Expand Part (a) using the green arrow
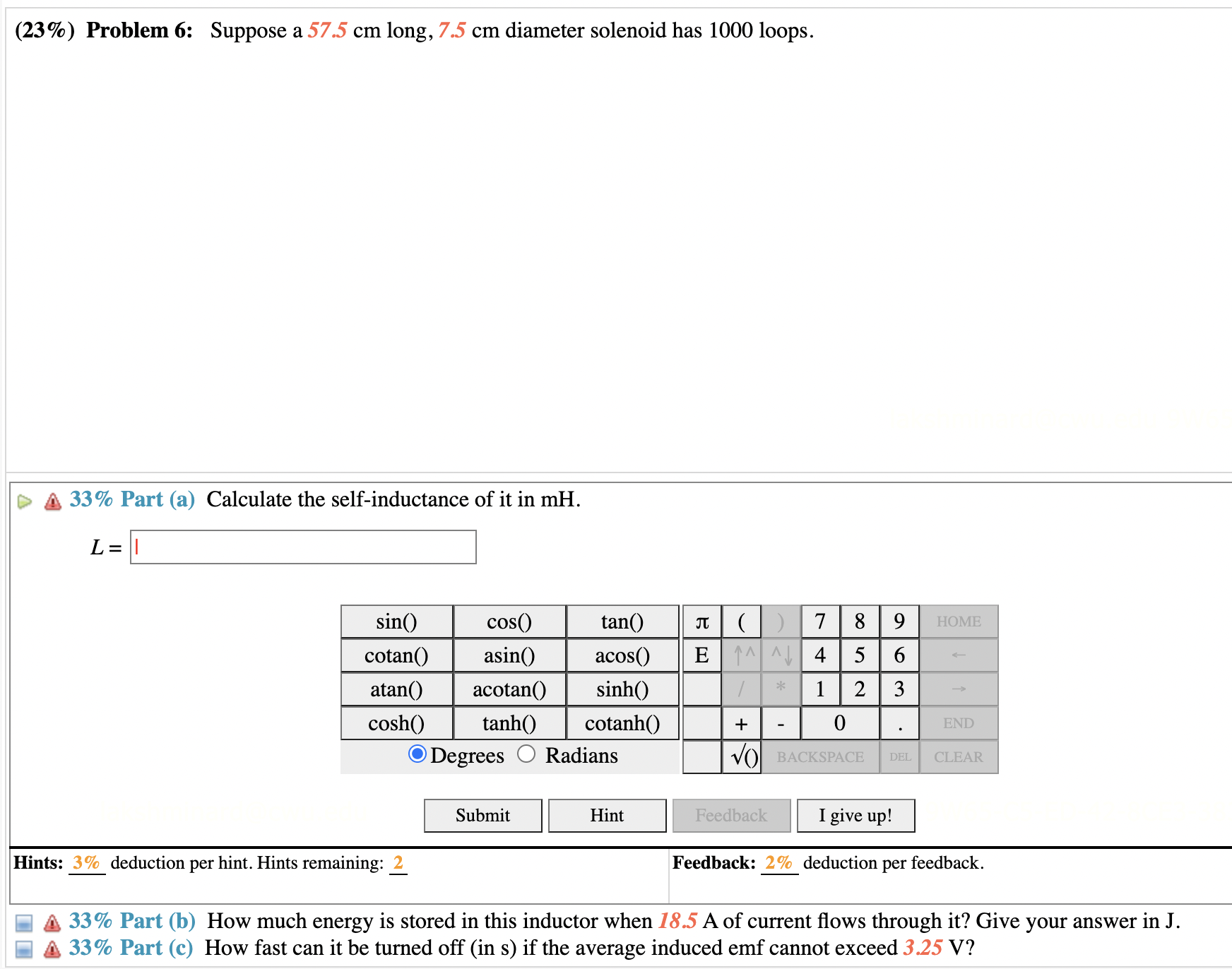Screen dimensions: 1232x969 click(x=25, y=500)
